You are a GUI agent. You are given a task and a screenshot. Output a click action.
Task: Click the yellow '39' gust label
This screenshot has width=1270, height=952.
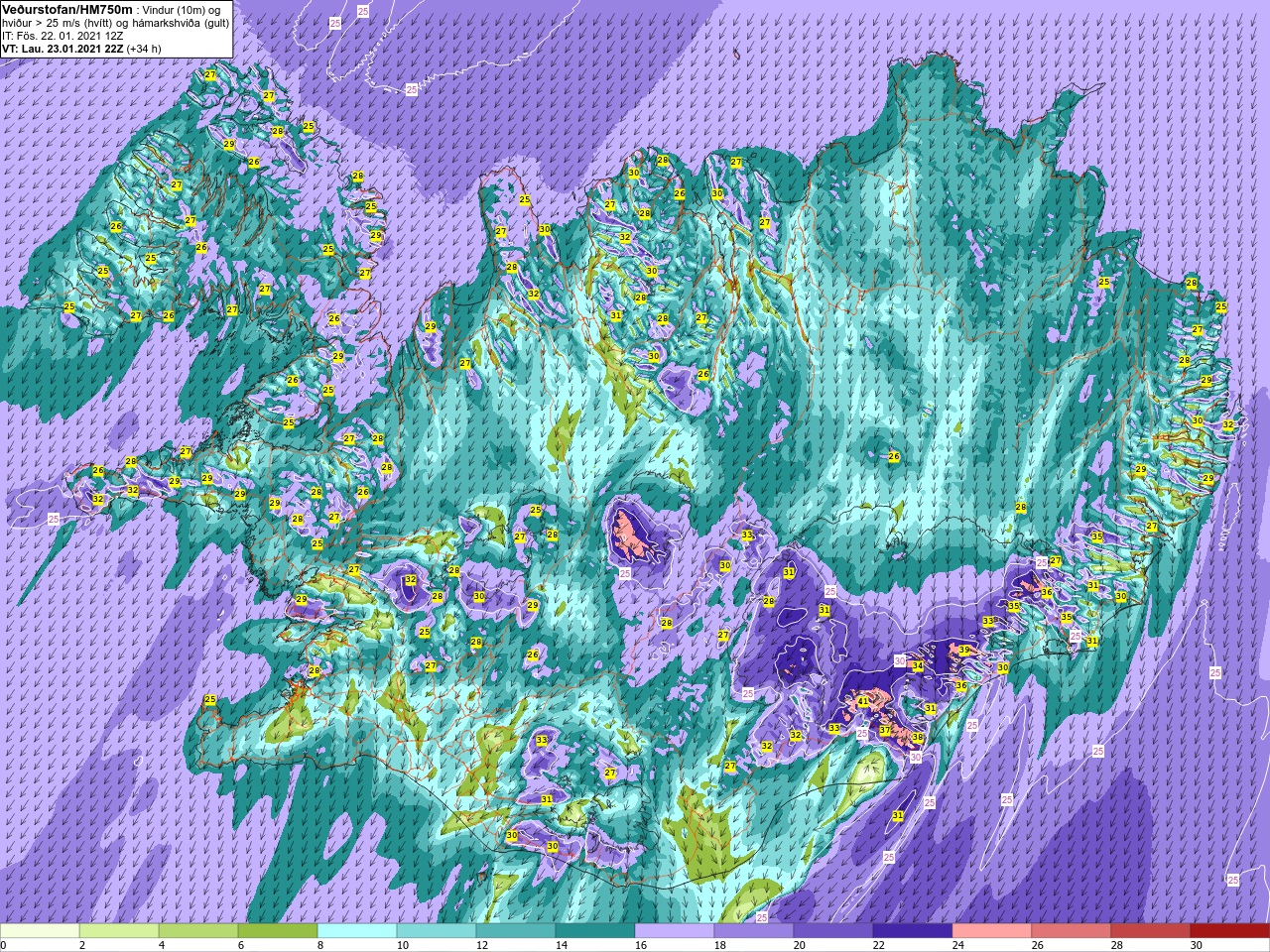964,651
